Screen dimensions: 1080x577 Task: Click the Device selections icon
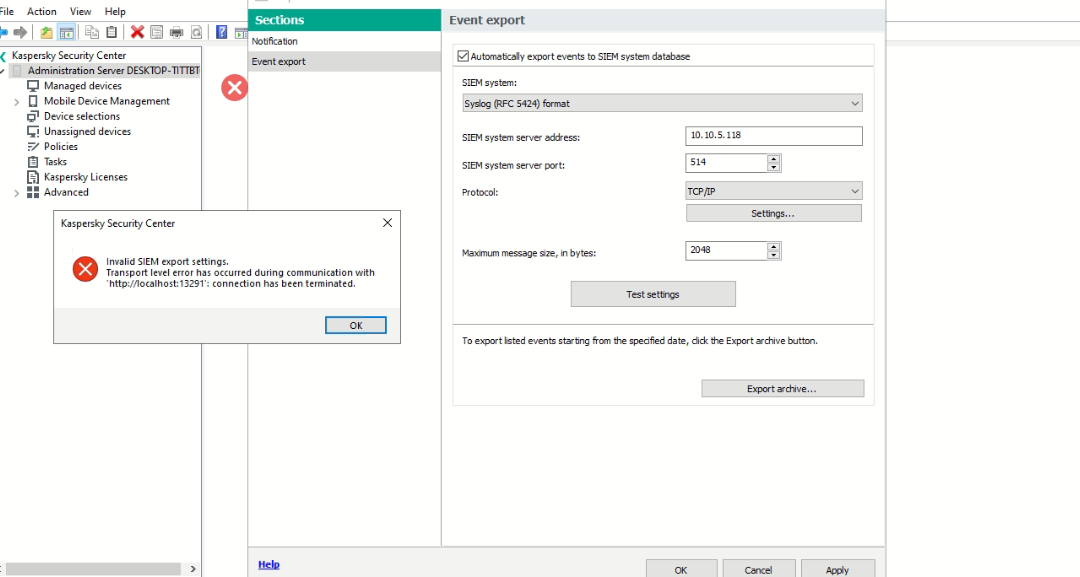[32, 116]
